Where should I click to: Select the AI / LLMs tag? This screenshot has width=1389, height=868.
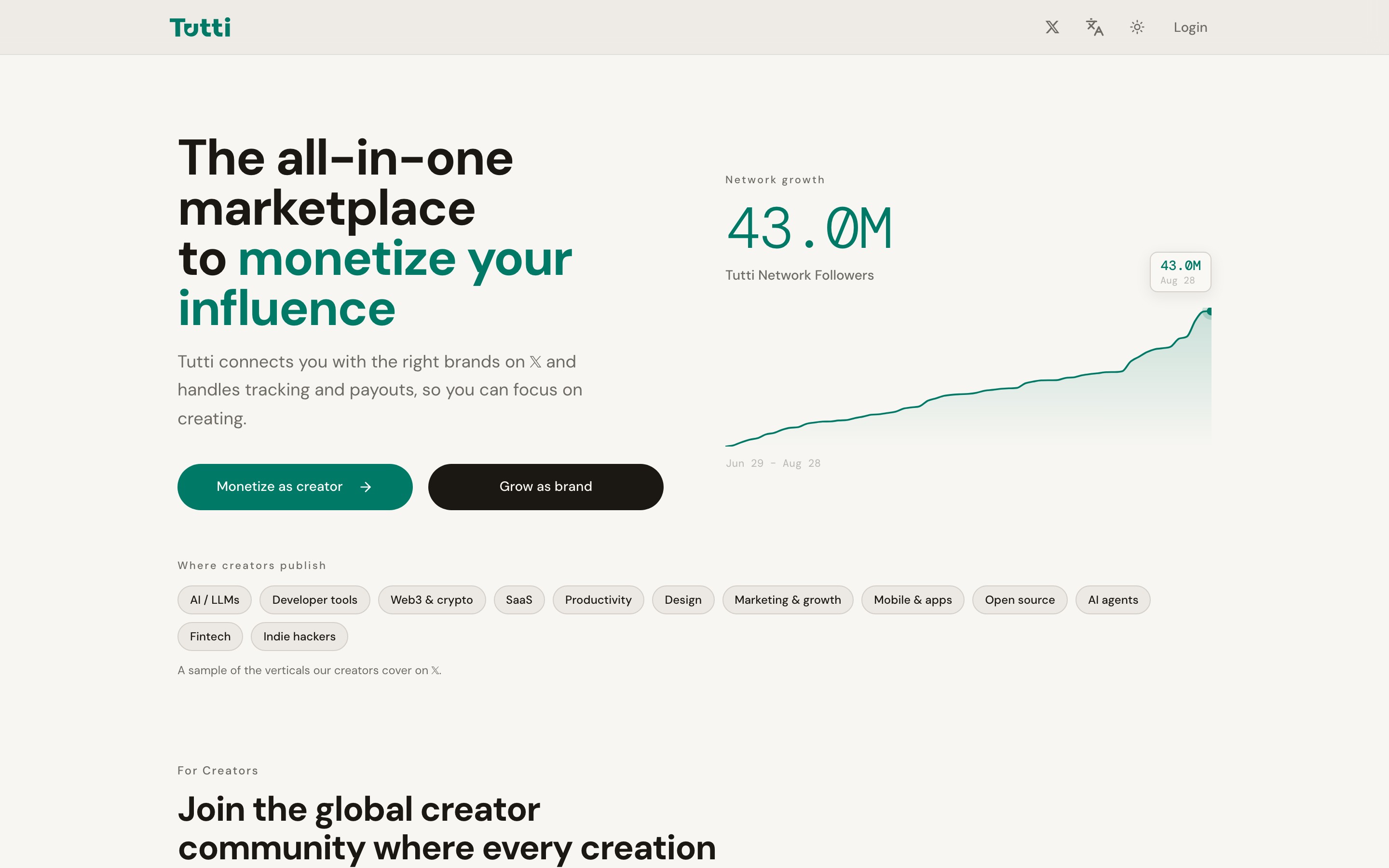pos(215,600)
